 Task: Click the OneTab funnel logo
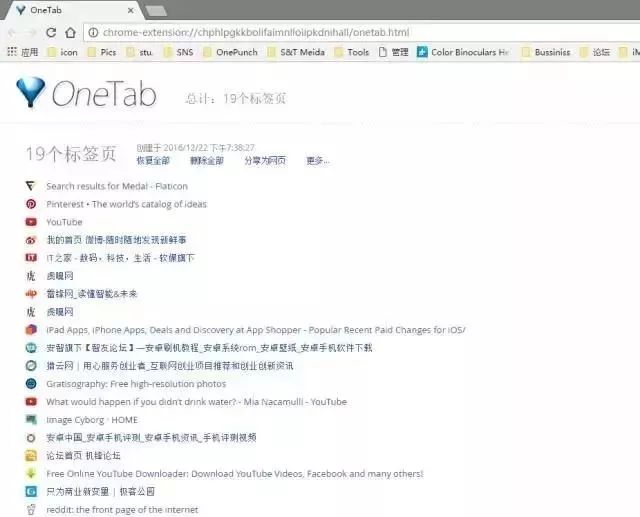click(31, 92)
